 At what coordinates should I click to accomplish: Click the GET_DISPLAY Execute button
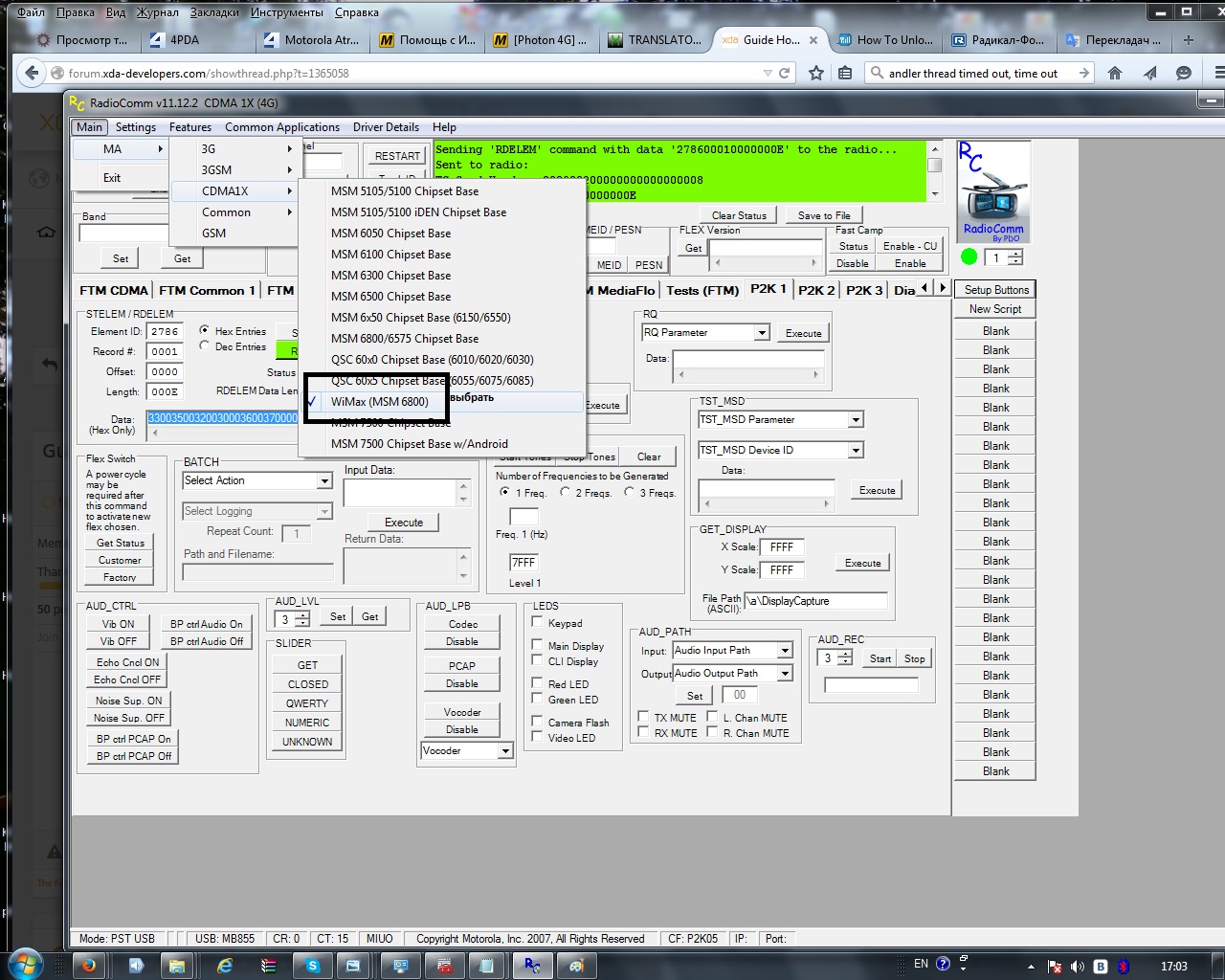[862, 564]
